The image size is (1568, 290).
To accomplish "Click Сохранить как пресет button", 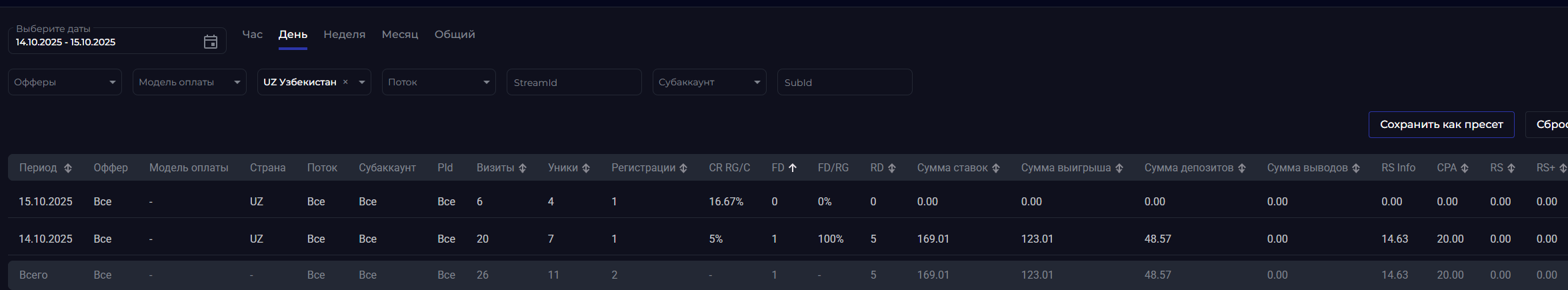I will (1441, 125).
